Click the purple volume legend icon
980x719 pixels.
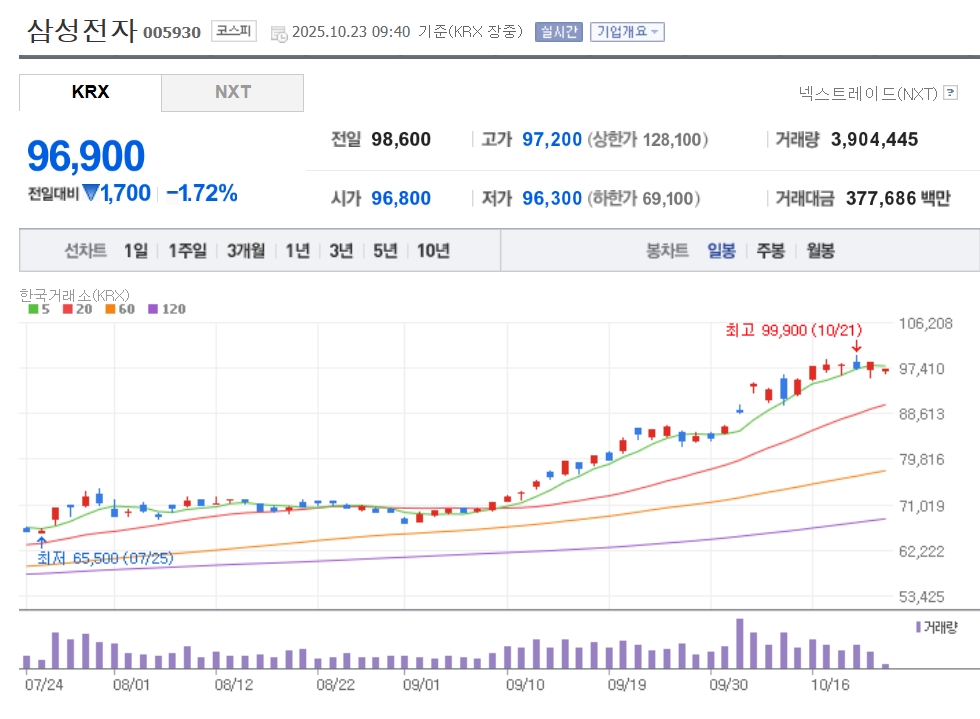point(919,627)
